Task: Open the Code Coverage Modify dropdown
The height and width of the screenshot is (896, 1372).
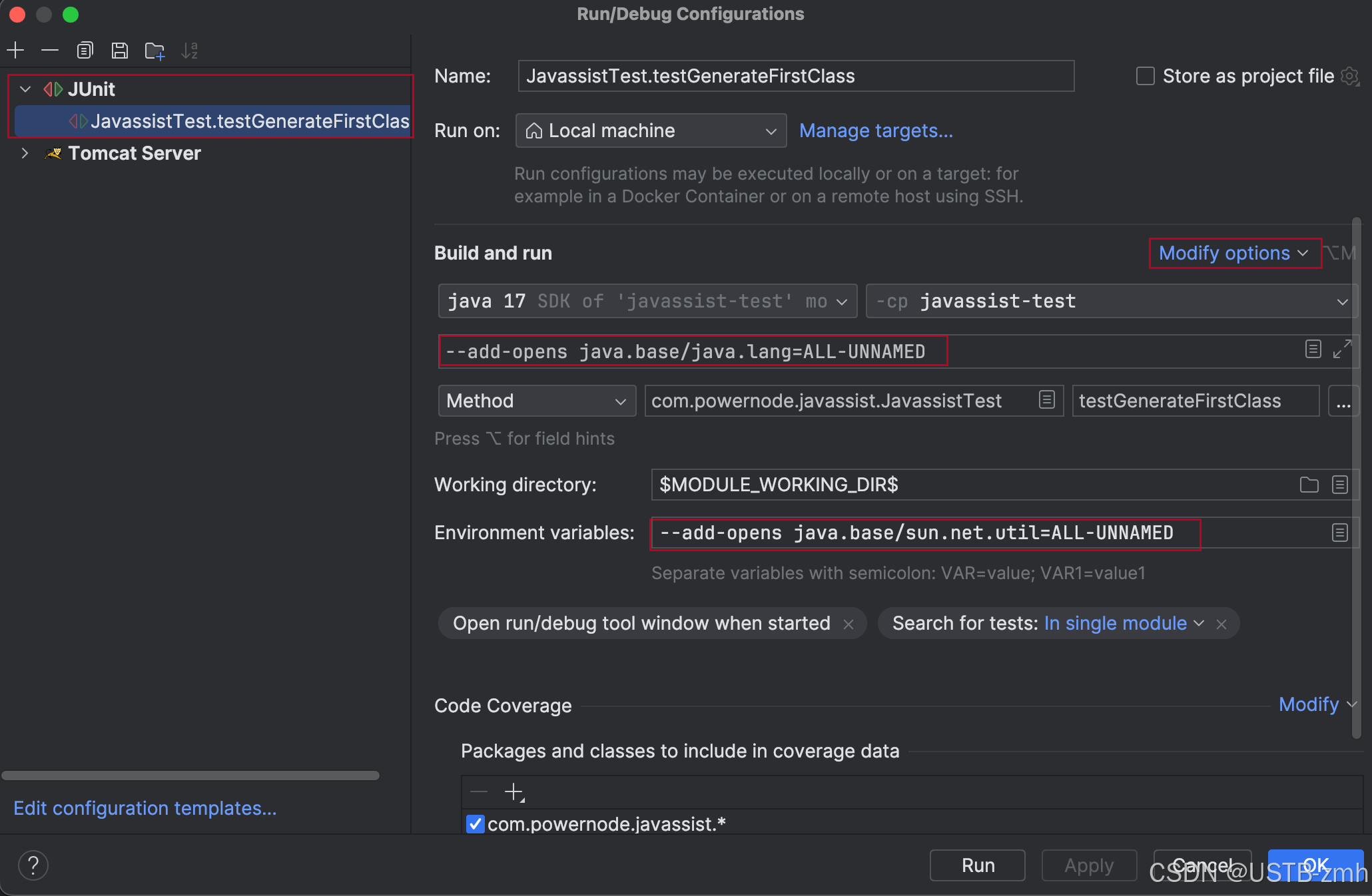Action: 1317,704
